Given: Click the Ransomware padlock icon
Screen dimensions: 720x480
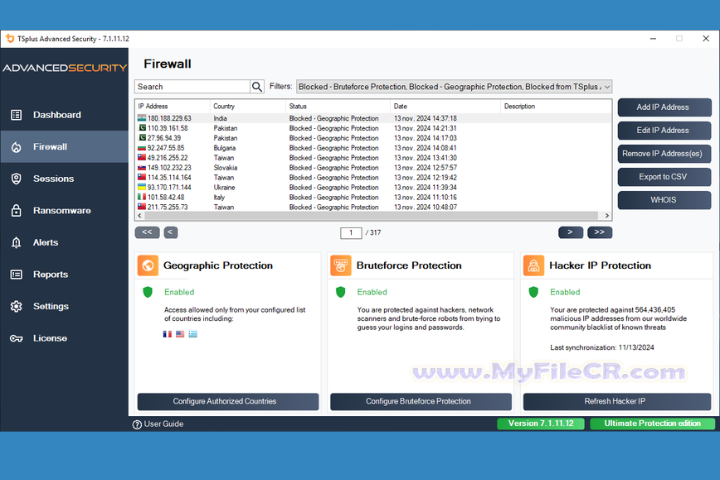Looking at the screenshot, I should (16, 210).
